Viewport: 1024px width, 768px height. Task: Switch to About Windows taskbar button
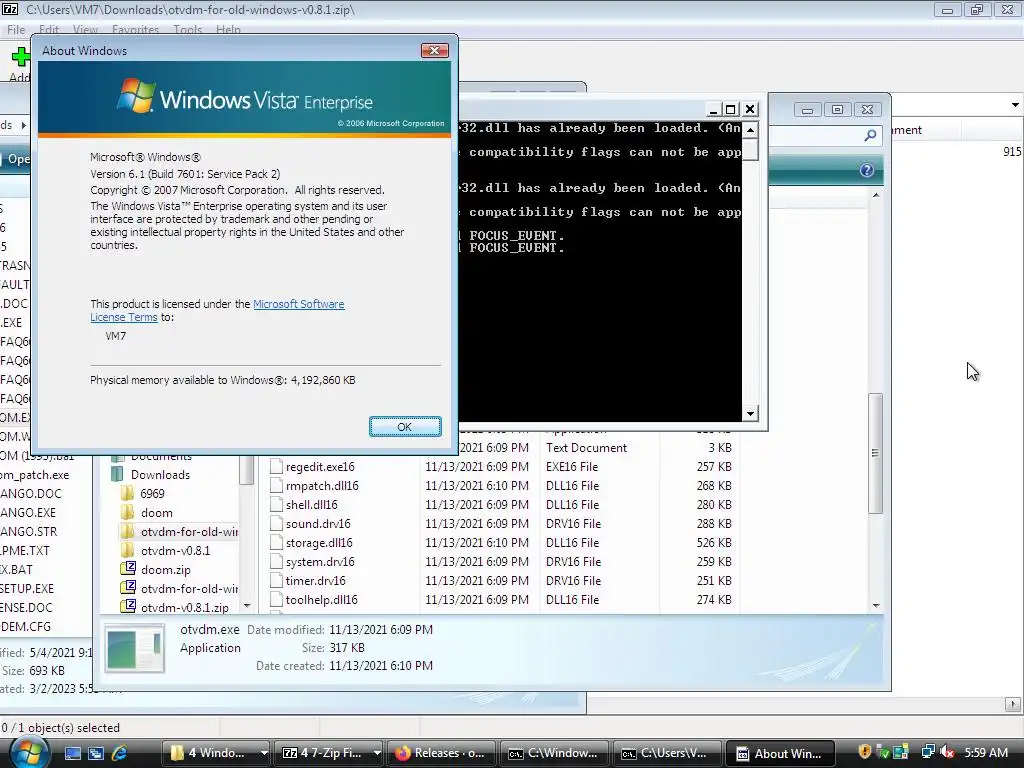(780, 753)
